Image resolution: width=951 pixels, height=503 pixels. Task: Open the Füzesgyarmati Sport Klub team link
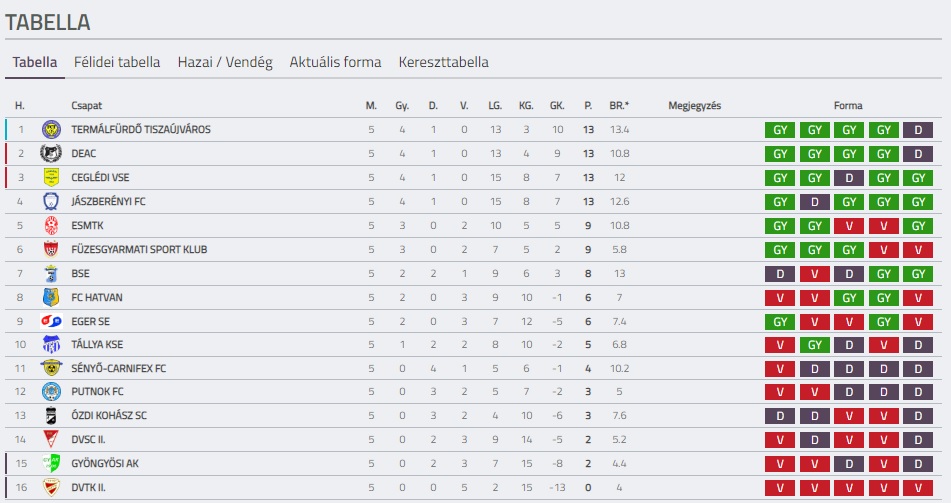click(139, 249)
